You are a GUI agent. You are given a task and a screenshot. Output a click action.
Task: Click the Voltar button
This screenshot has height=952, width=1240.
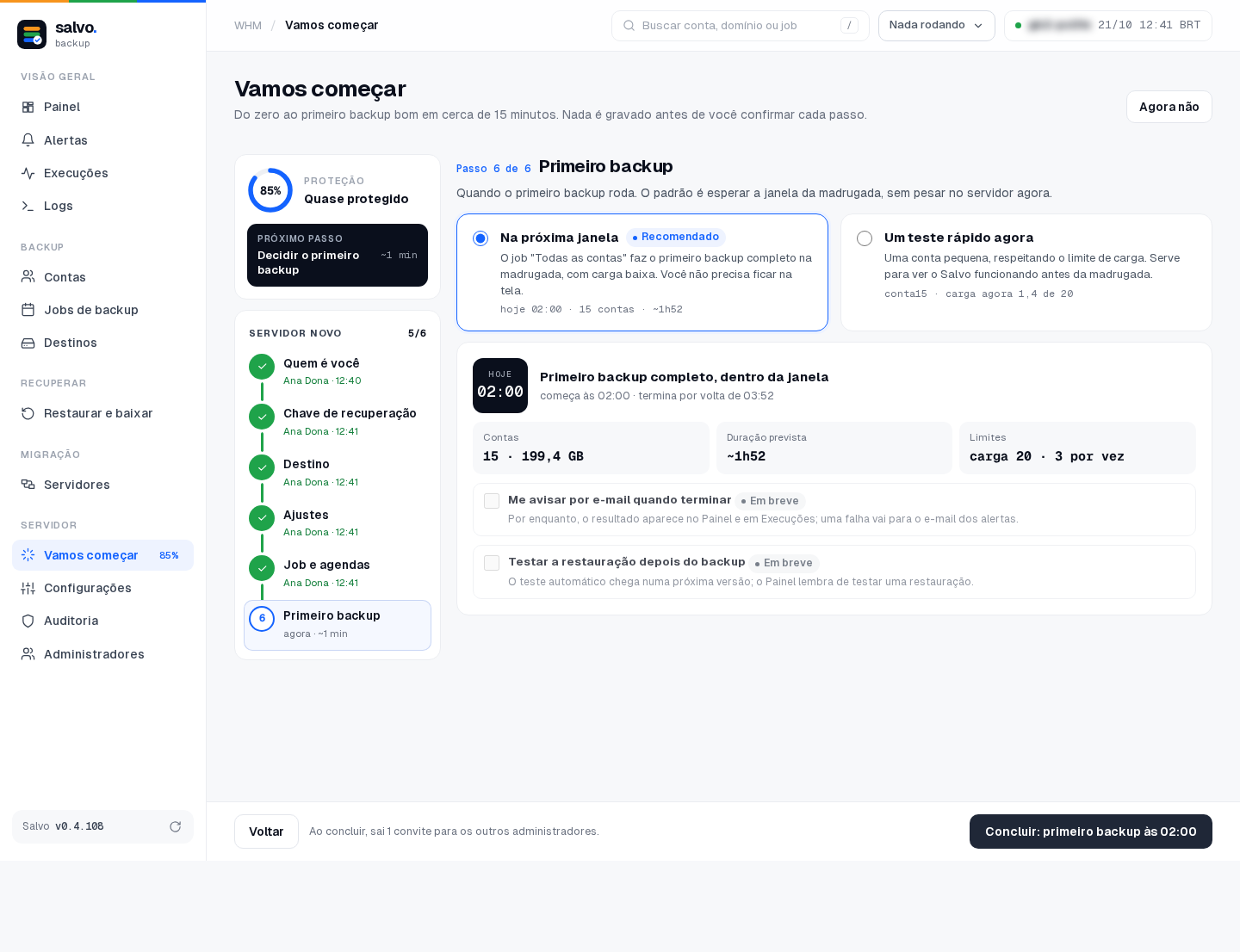[266, 831]
